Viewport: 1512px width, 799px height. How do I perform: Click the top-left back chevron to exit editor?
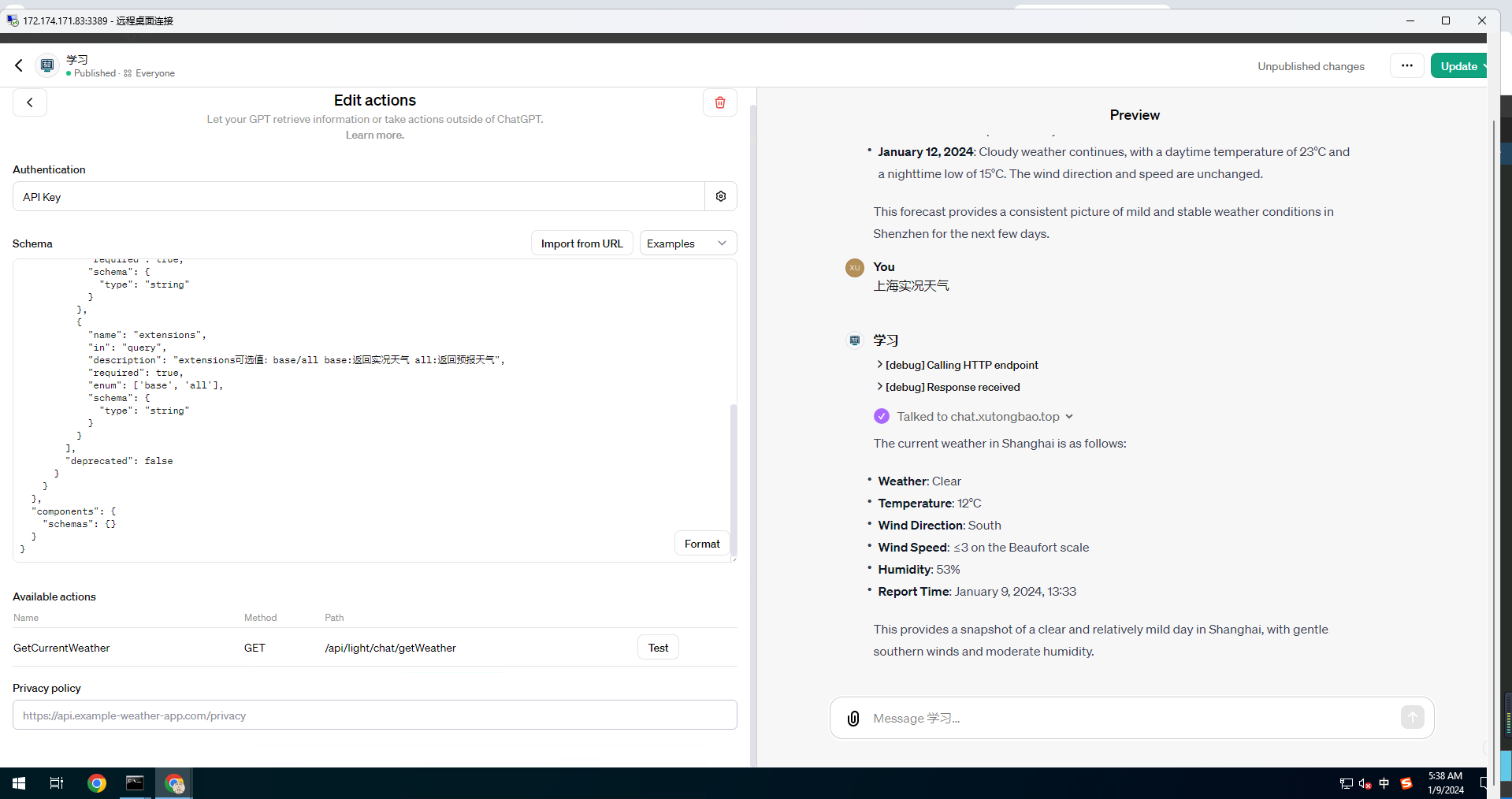coord(19,65)
